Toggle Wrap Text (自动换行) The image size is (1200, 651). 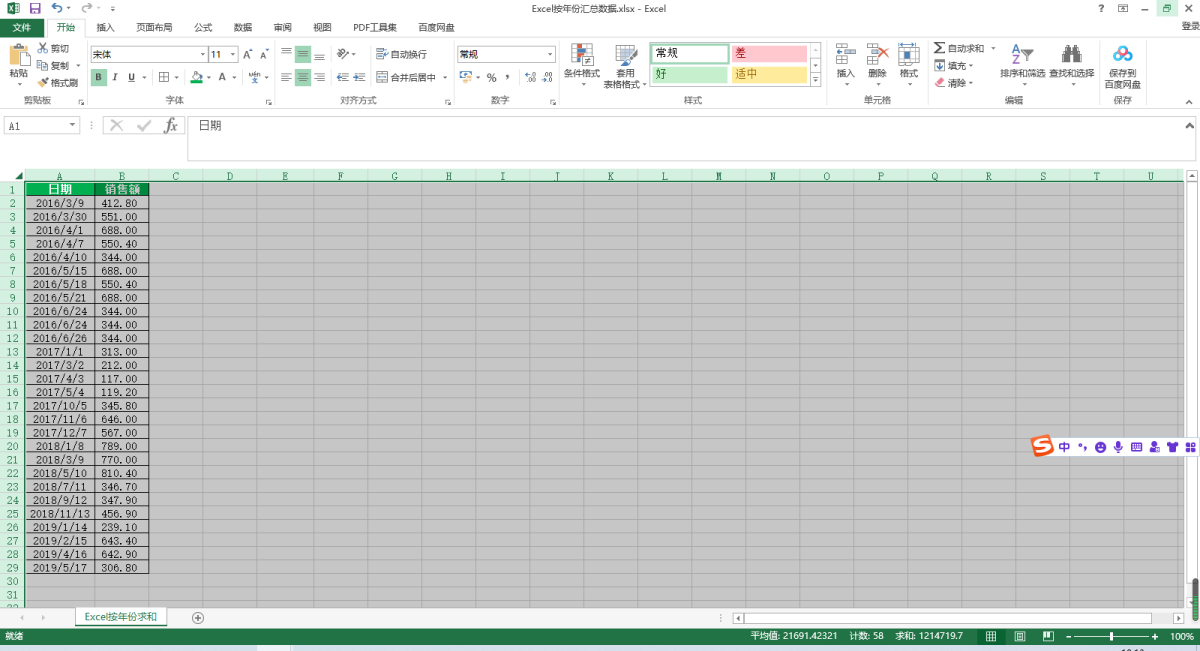tap(401, 54)
